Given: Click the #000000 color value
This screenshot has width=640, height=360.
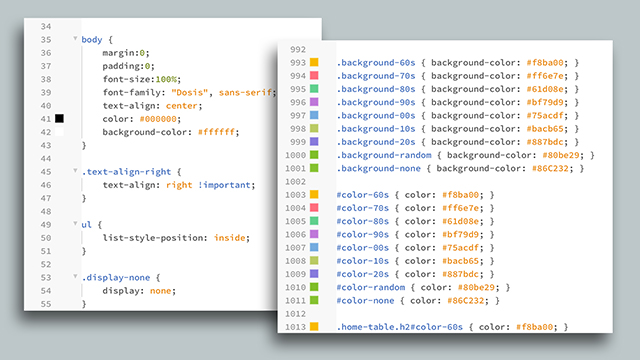Looking at the screenshot, I should [158, 119].
